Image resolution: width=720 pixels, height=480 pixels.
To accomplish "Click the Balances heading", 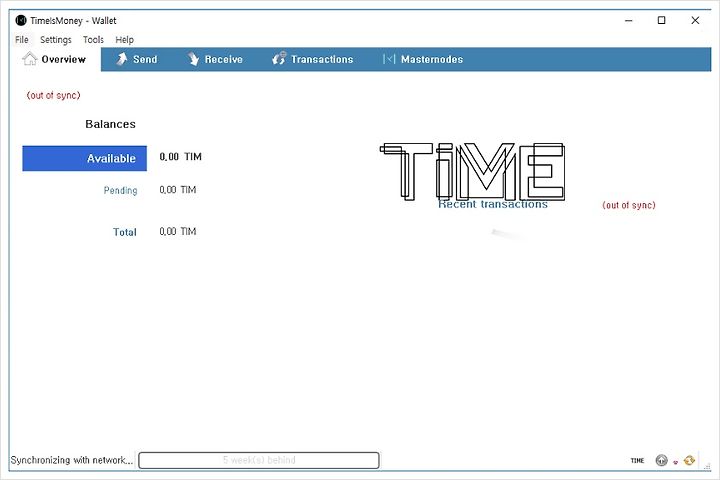I will [110, 124].
